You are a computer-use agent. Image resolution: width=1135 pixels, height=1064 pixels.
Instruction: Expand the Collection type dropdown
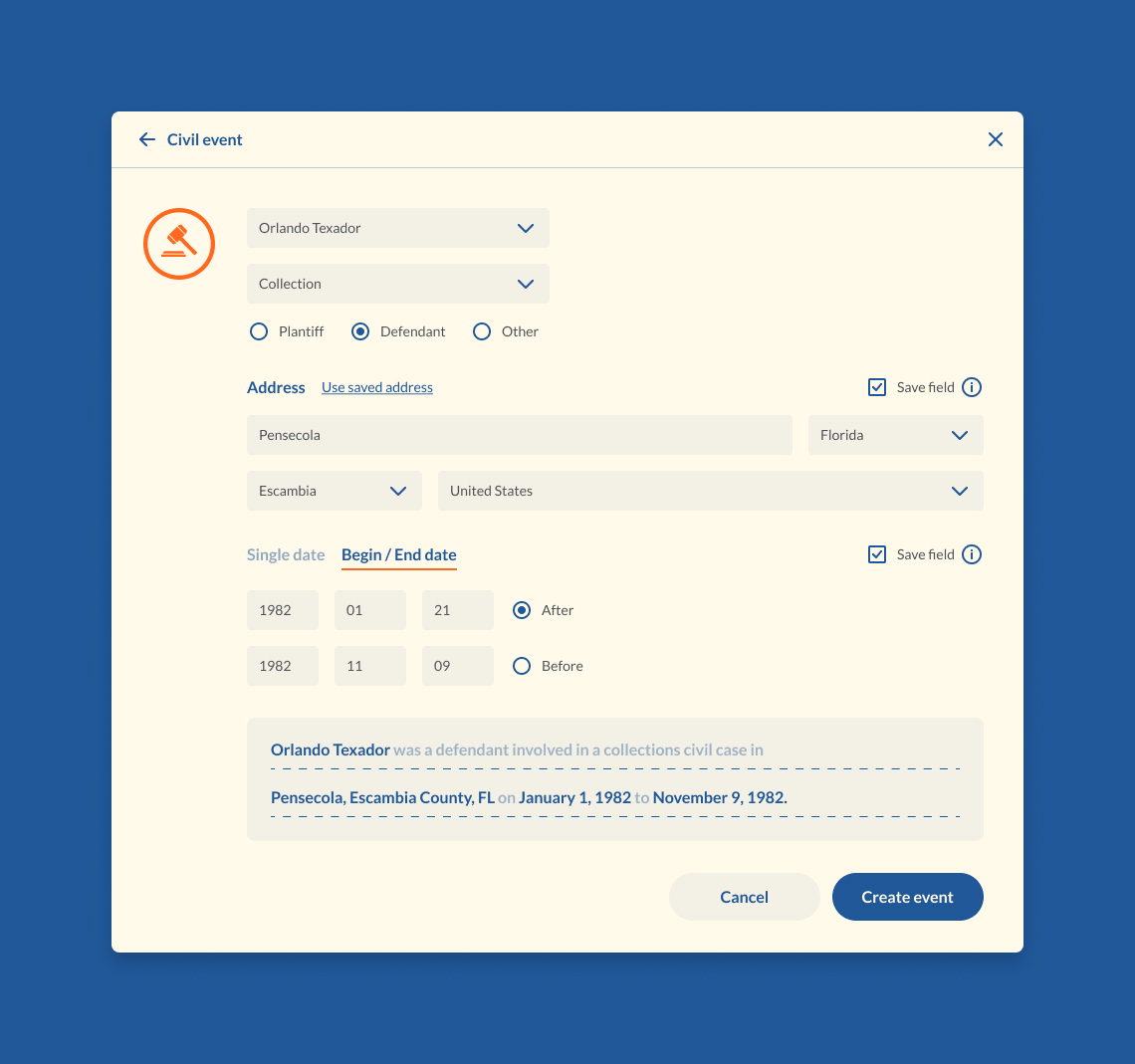(398, 284)
